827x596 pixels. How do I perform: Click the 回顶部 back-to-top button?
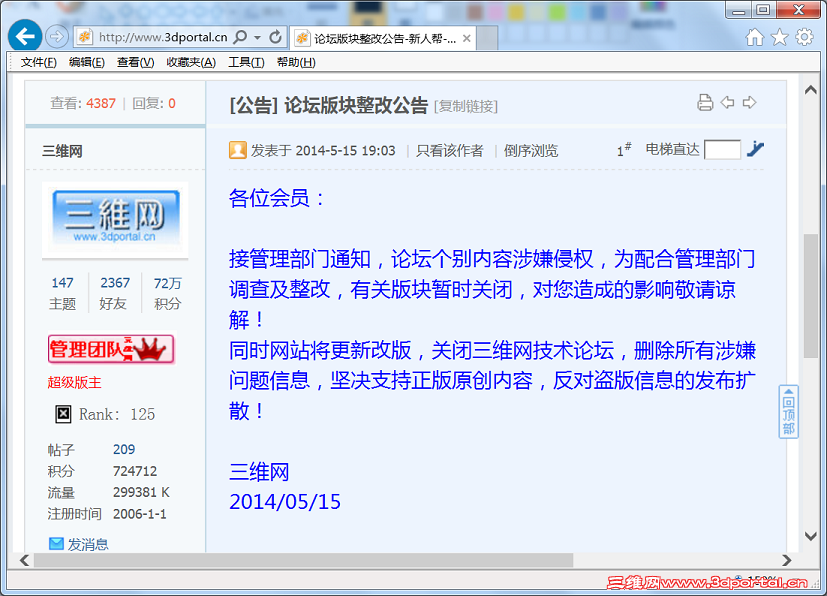coord(789,410)
